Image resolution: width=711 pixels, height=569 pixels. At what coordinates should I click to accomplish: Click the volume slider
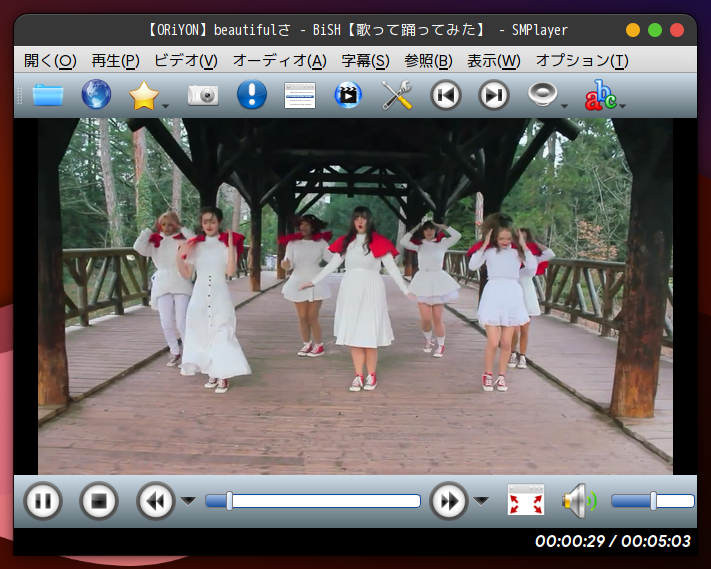coord(653,501)
